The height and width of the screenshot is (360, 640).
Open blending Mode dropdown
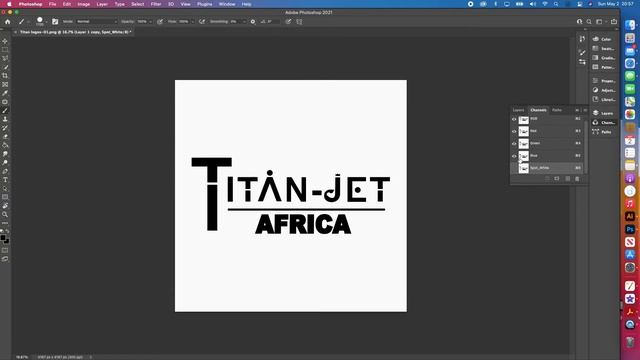tap(97, 22)
